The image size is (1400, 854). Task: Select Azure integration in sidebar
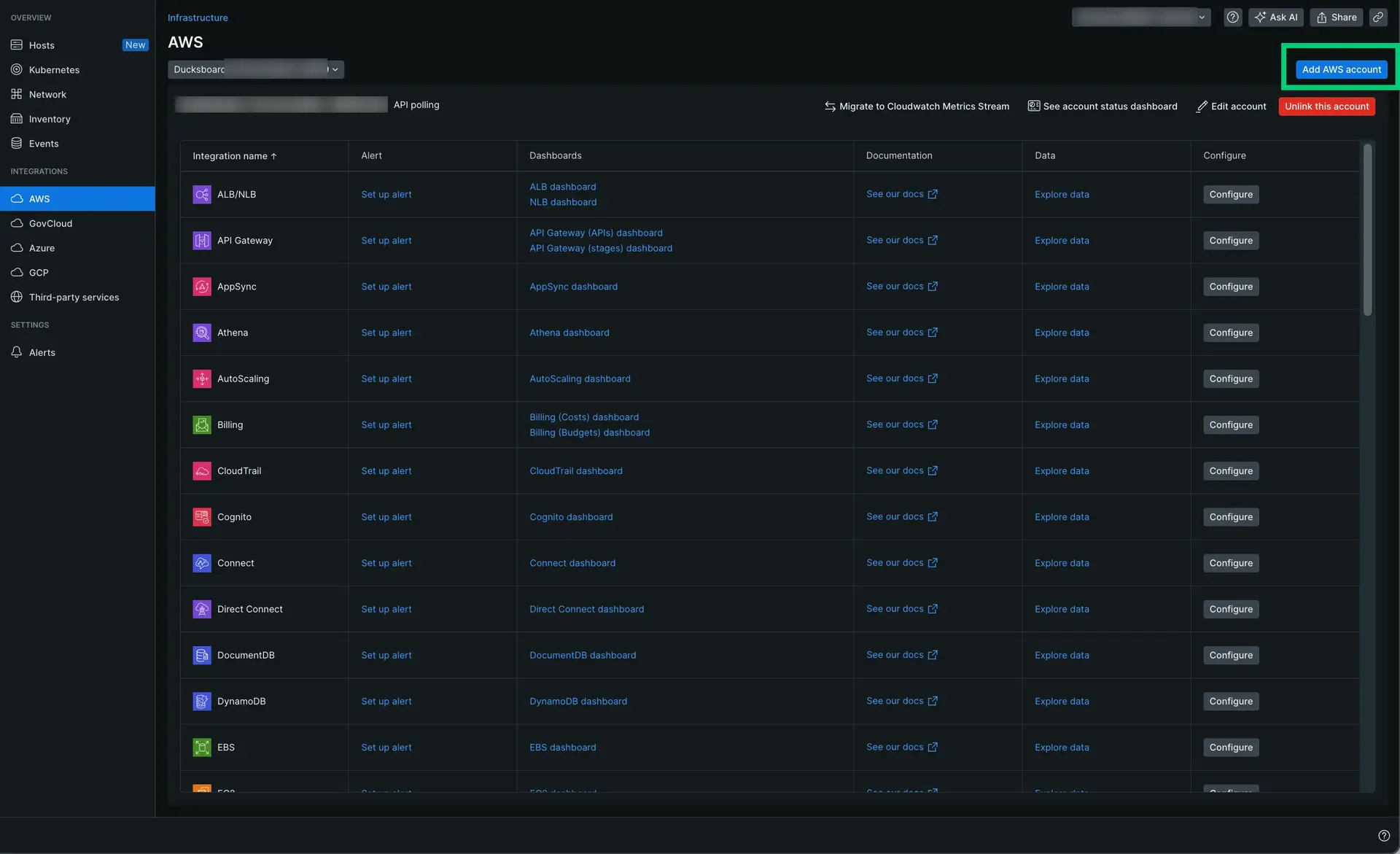click(77, 248)
